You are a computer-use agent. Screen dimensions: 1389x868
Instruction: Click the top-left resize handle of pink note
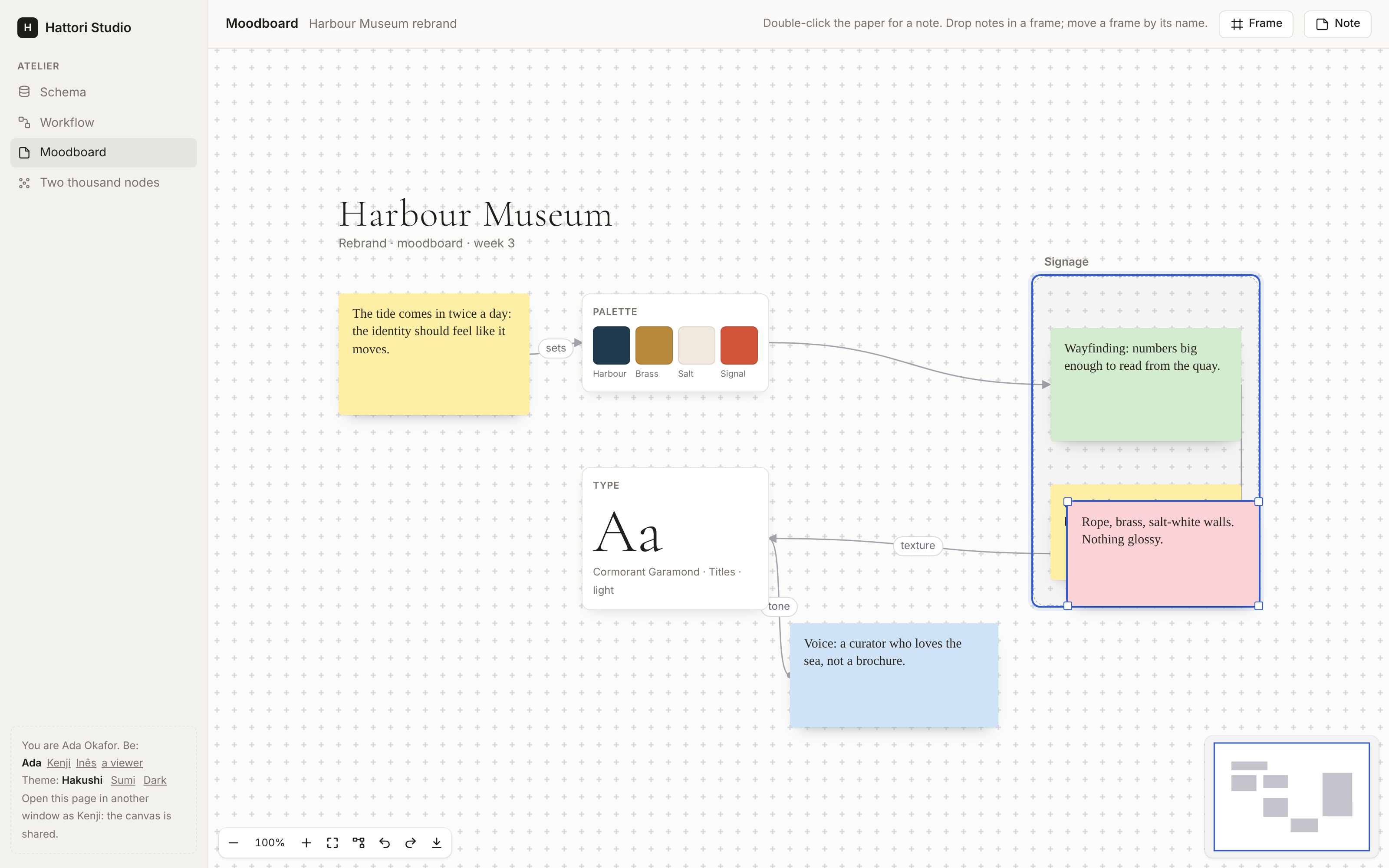pyautogui.click(x=1068, y=502)
